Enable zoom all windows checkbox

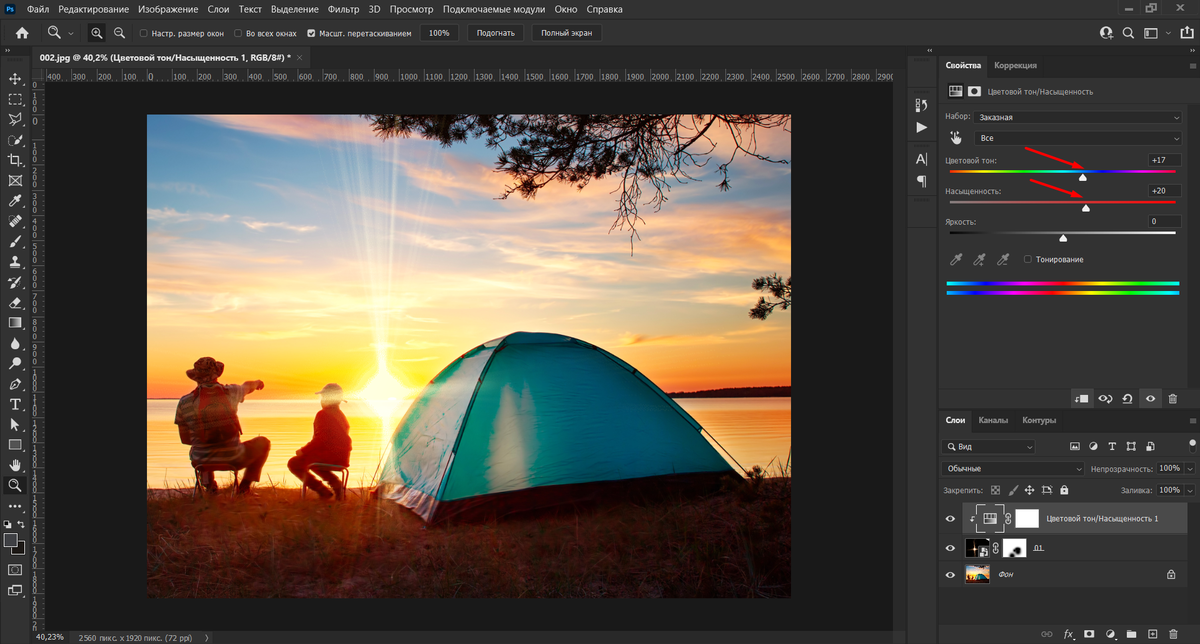coord(236,33)
